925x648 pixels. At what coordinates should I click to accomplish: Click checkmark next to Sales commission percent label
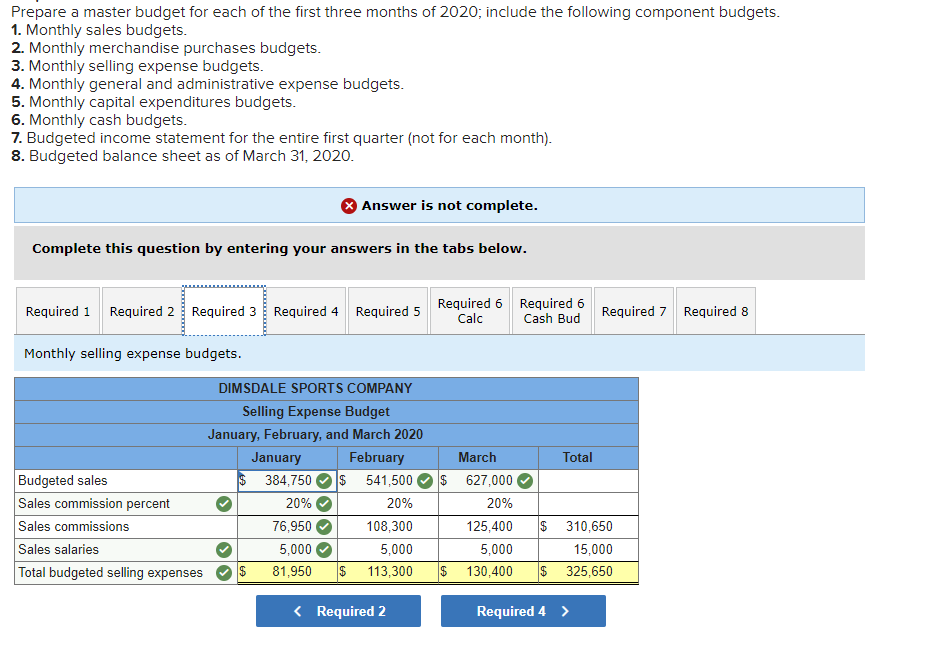click(224, 504)
